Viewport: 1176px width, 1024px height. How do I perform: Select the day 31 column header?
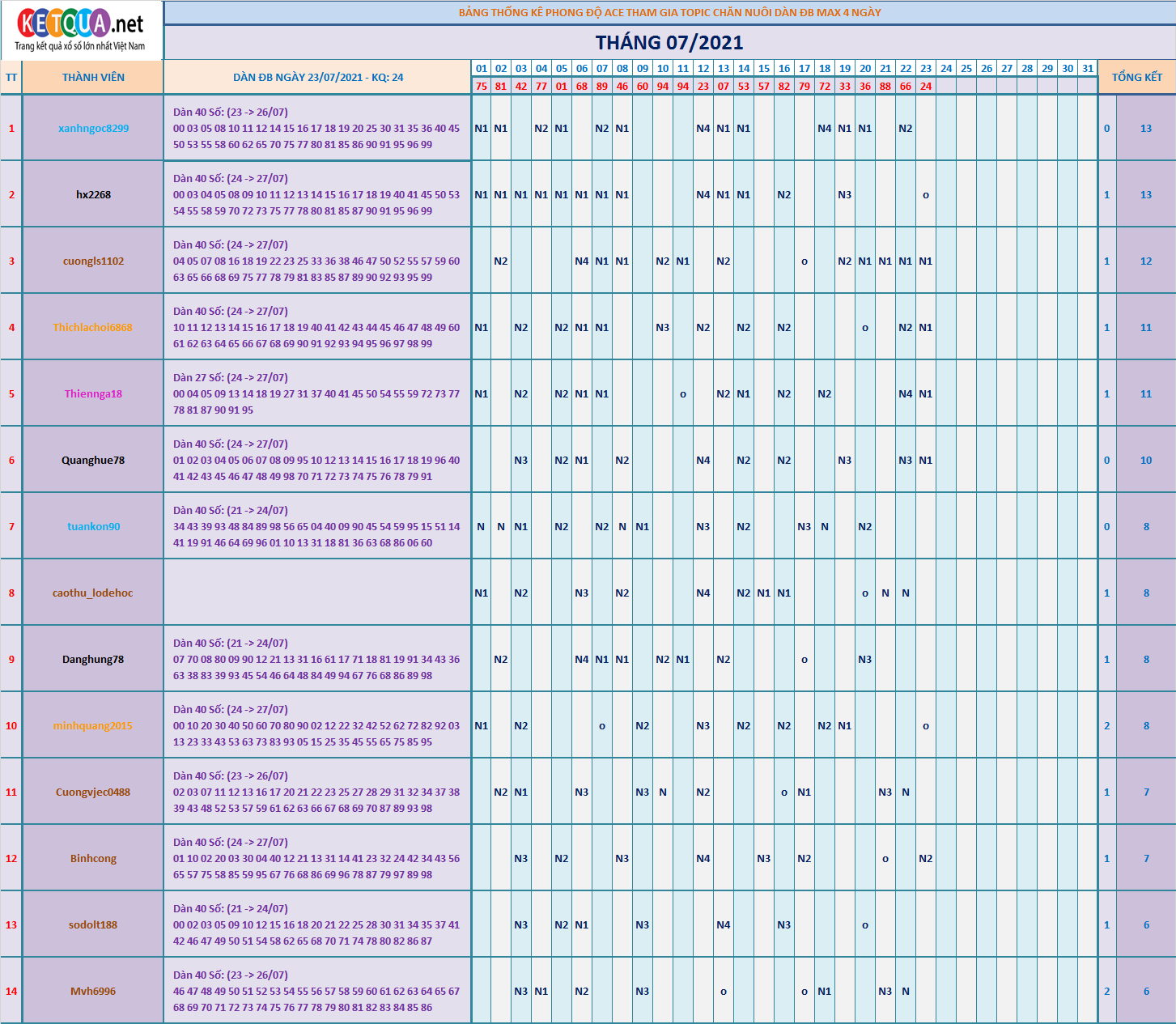click(1088, 68)
